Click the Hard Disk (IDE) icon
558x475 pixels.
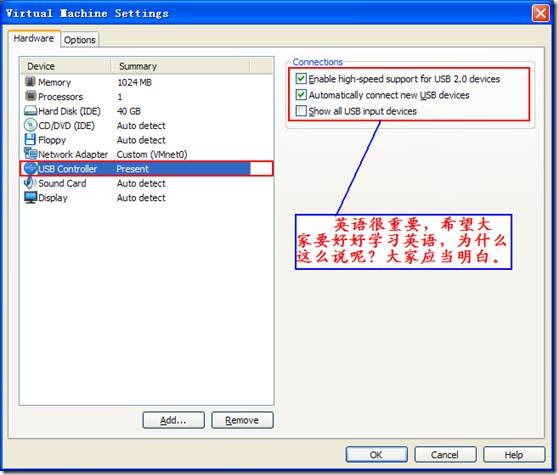(x=30, y=111)
